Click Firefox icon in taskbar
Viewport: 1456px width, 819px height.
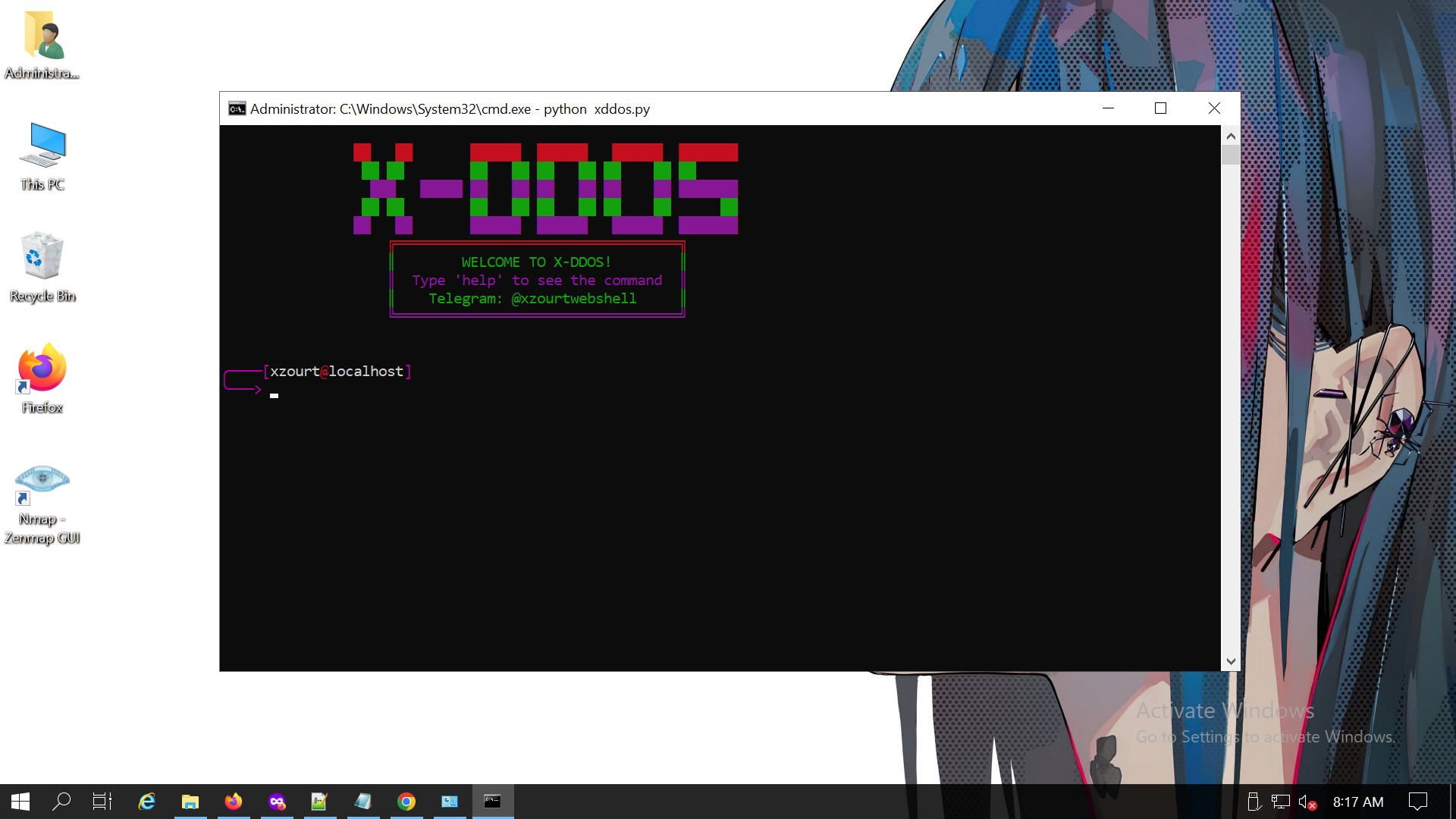pos(233,802)
